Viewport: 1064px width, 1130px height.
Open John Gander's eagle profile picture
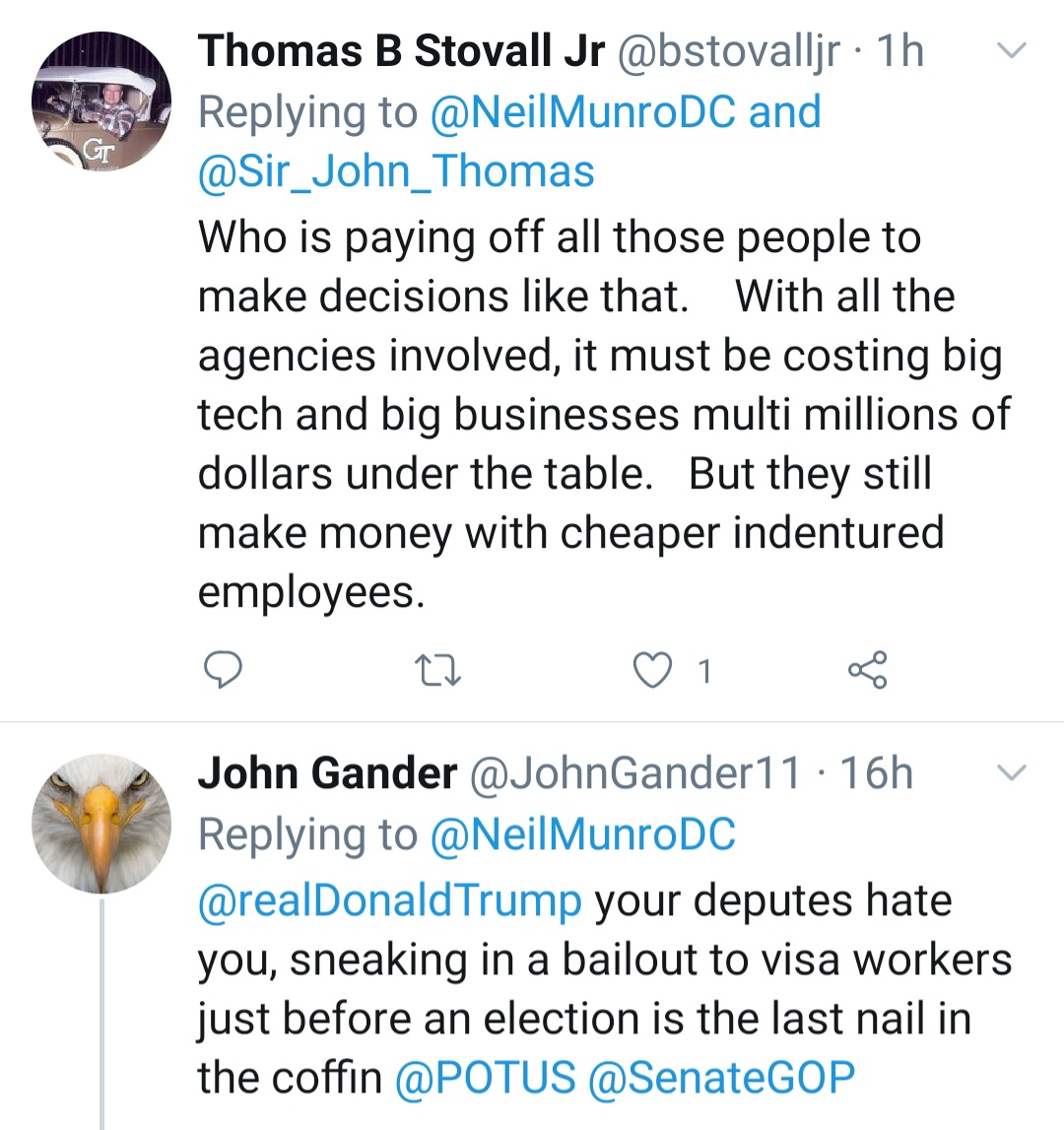click(x=101, y=824)
